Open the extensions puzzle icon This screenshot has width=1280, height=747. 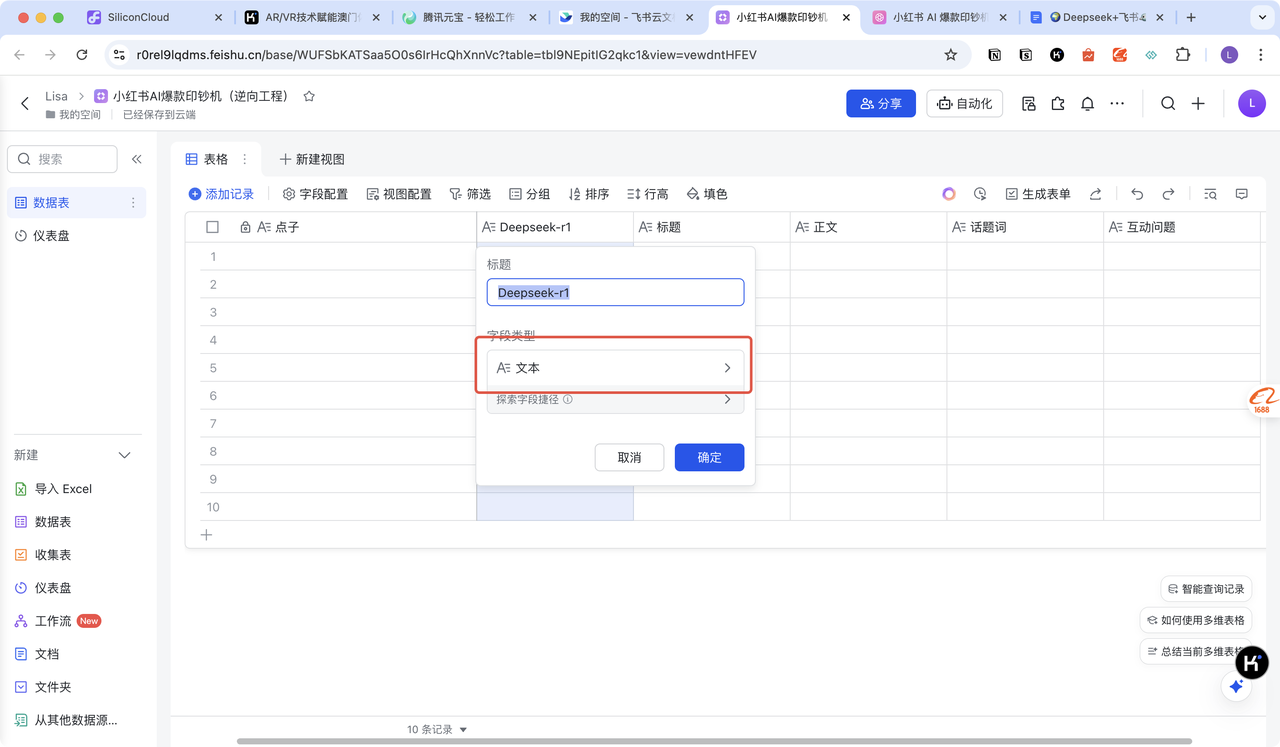pos(1058,104)
